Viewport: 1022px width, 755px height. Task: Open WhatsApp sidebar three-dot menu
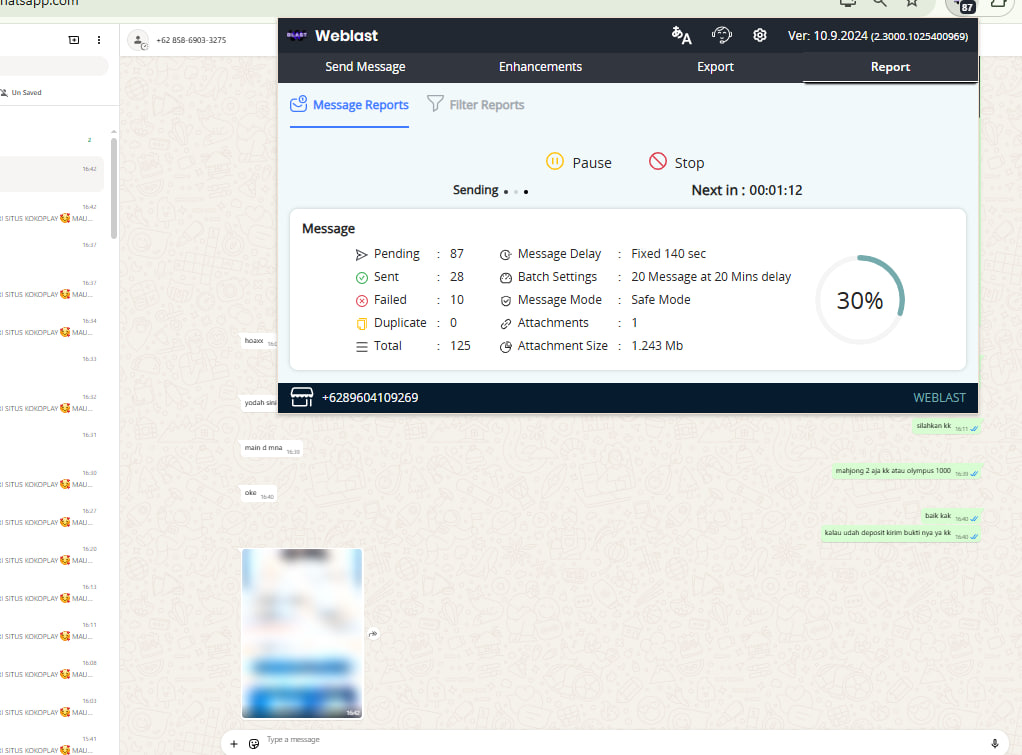point(98,40)
